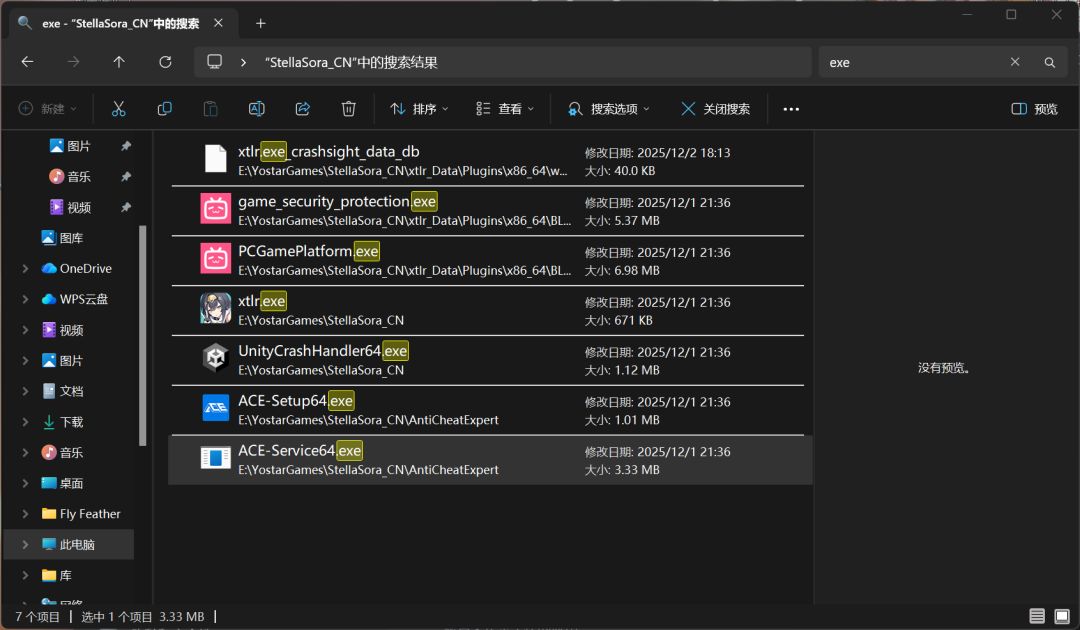
Task: Click 关闭搜索 close search button
Action: pos(716,109)
